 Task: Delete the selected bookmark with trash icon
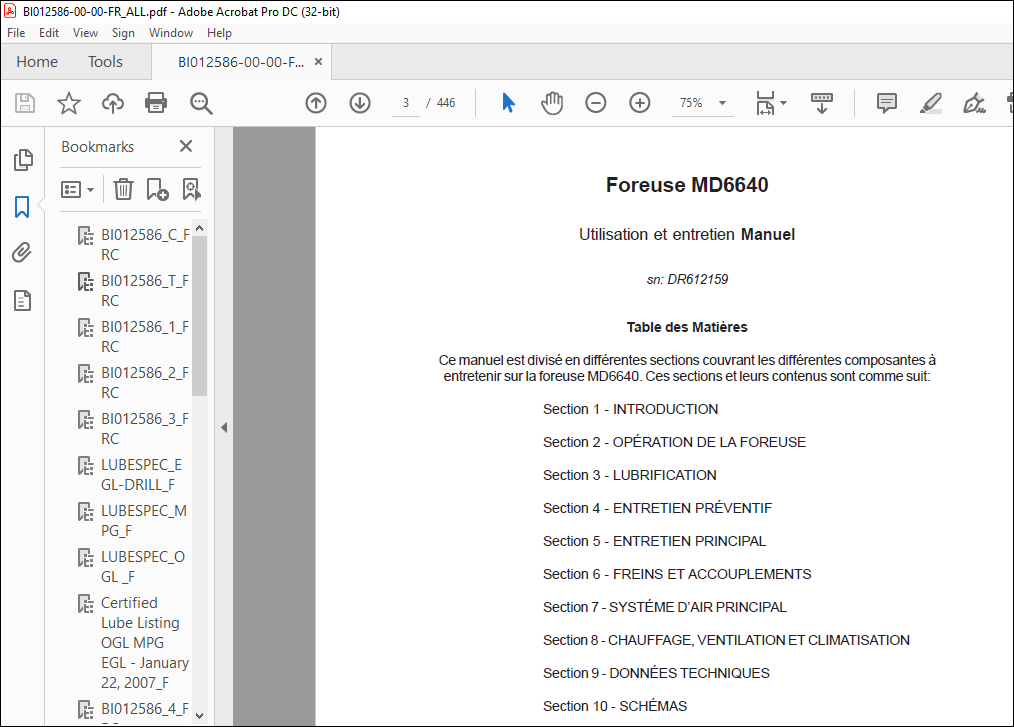click(123, 190)
